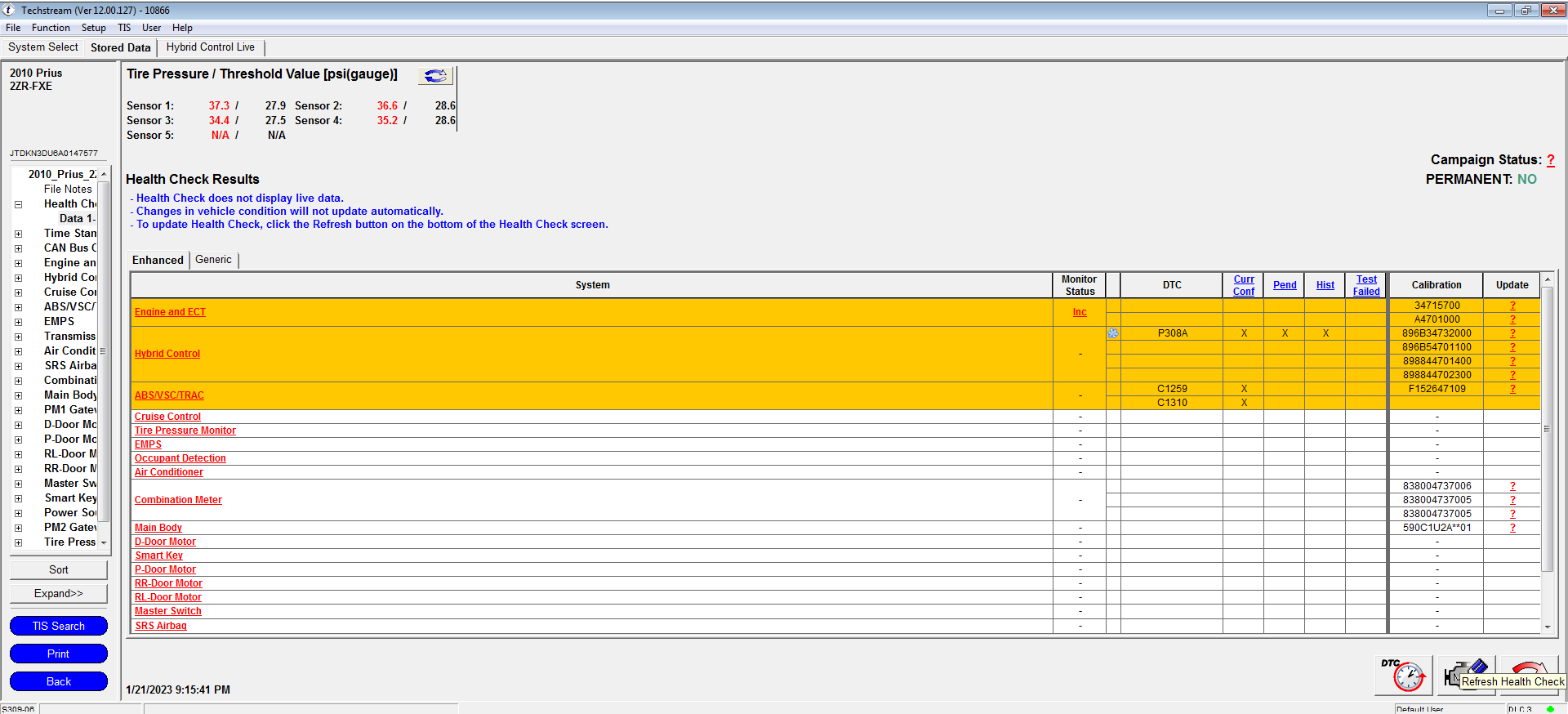Expand the Smart Key tree node
The height and width of the screenshot is (714, 1568).
click(x=18, y=498)
